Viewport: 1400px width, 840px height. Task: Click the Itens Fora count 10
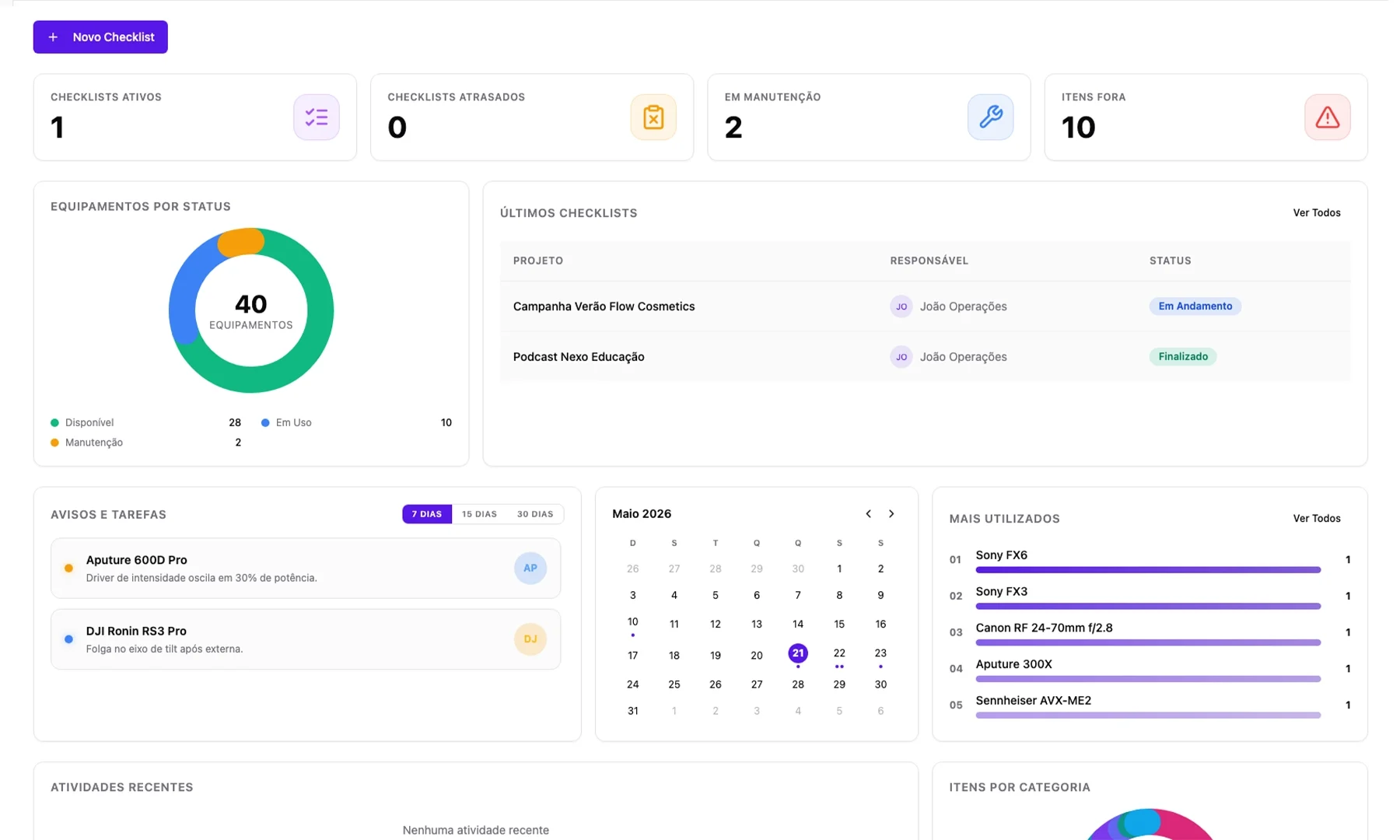(1079, 128)
